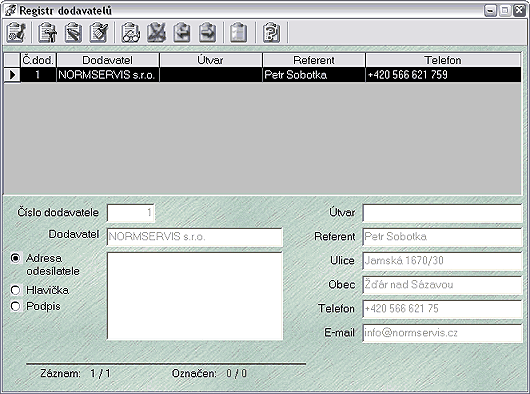Click the first clipboard toolbar icon with figure
The width and height of the screenshot is (530, 394).
pyautogui.click(x=16, y=33)
